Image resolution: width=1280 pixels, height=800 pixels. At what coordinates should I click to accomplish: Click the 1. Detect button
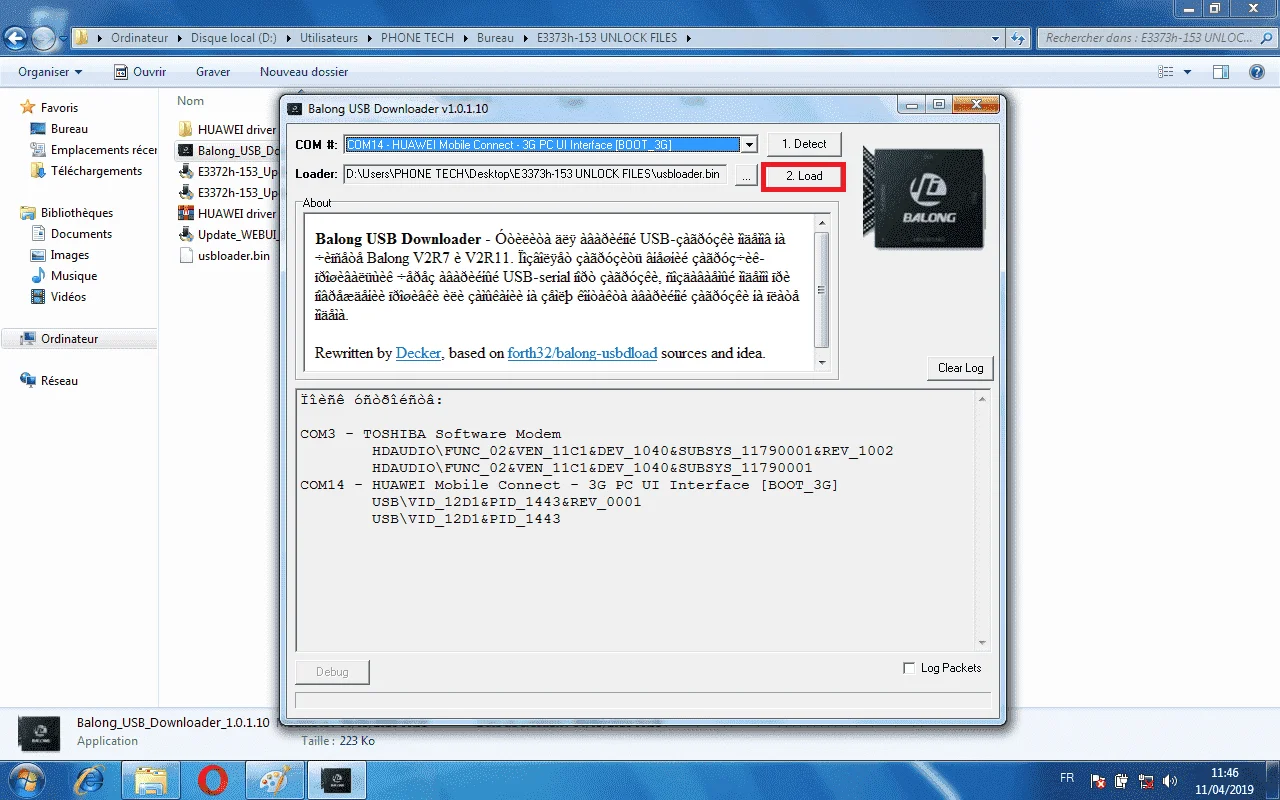tap(804, 144)
